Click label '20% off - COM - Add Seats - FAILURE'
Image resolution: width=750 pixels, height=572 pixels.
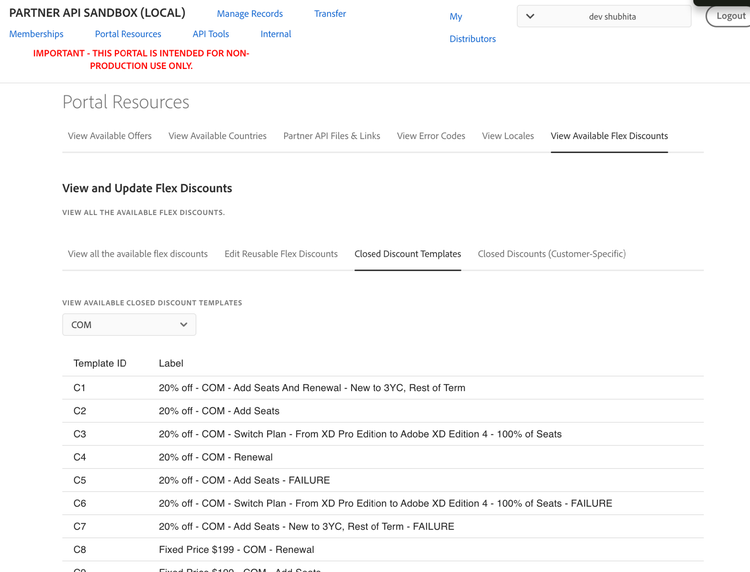244,480
